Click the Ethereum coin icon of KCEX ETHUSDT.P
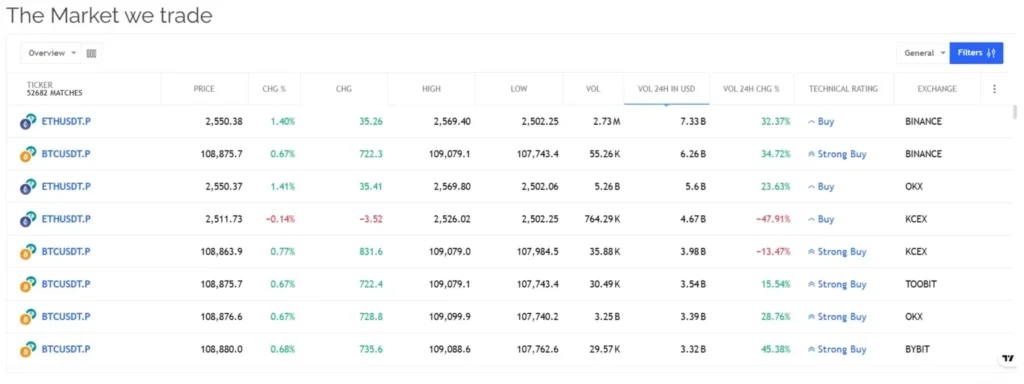This screenshot has width=1024, height=384. pyautogui.click(x=27, y=219)
